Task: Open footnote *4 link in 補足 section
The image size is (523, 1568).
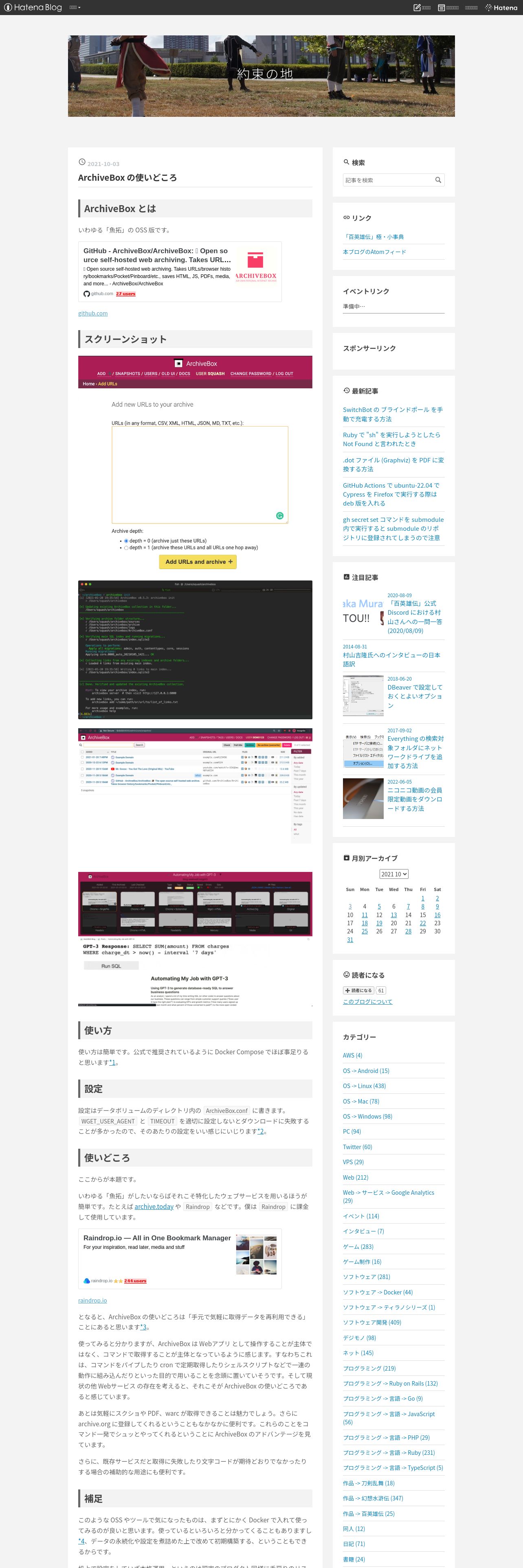Action: 81,1541
